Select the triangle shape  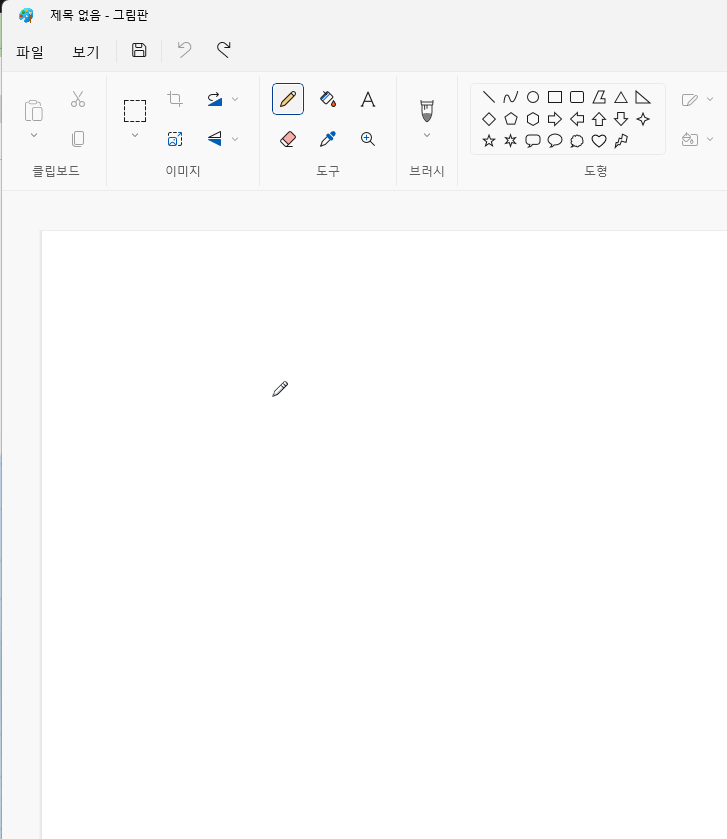621,97
